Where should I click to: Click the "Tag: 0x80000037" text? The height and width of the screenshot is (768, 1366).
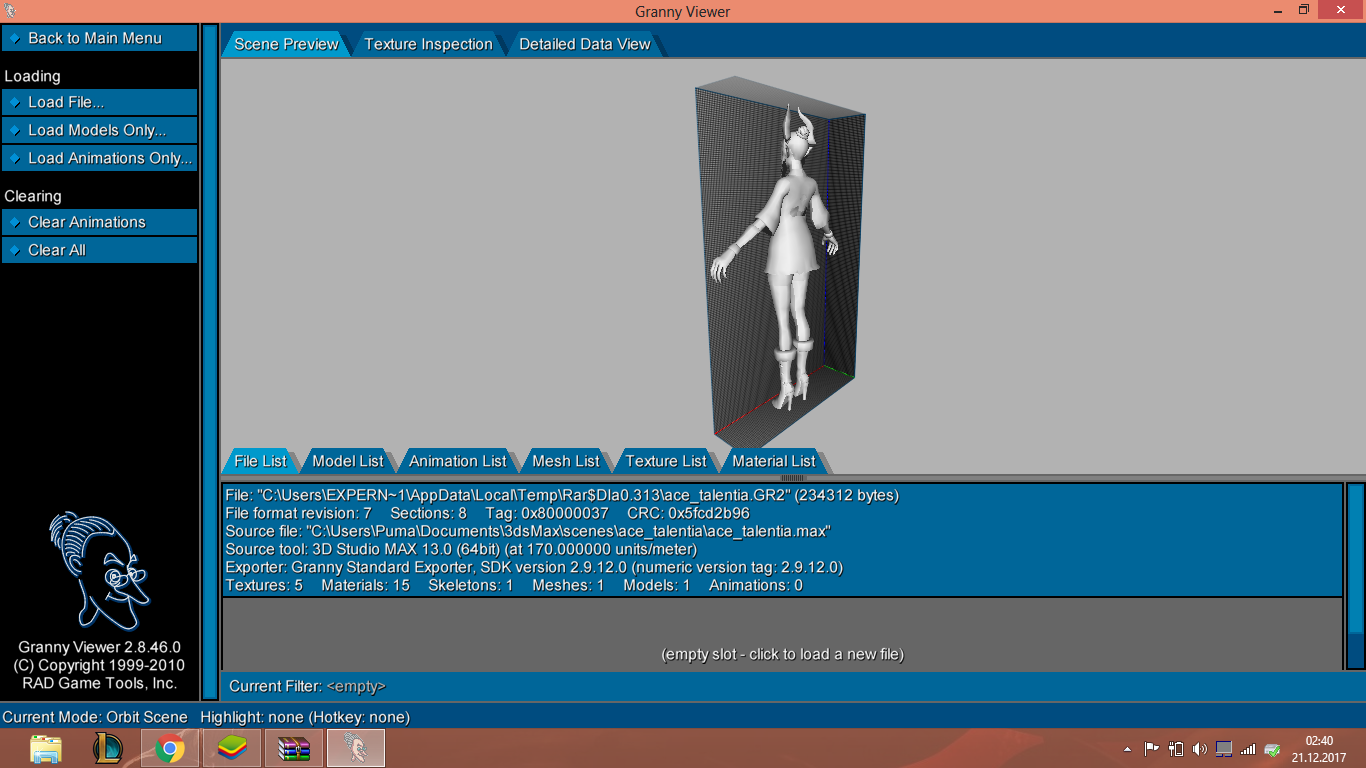pyautogui.click(x=547, y=513)
